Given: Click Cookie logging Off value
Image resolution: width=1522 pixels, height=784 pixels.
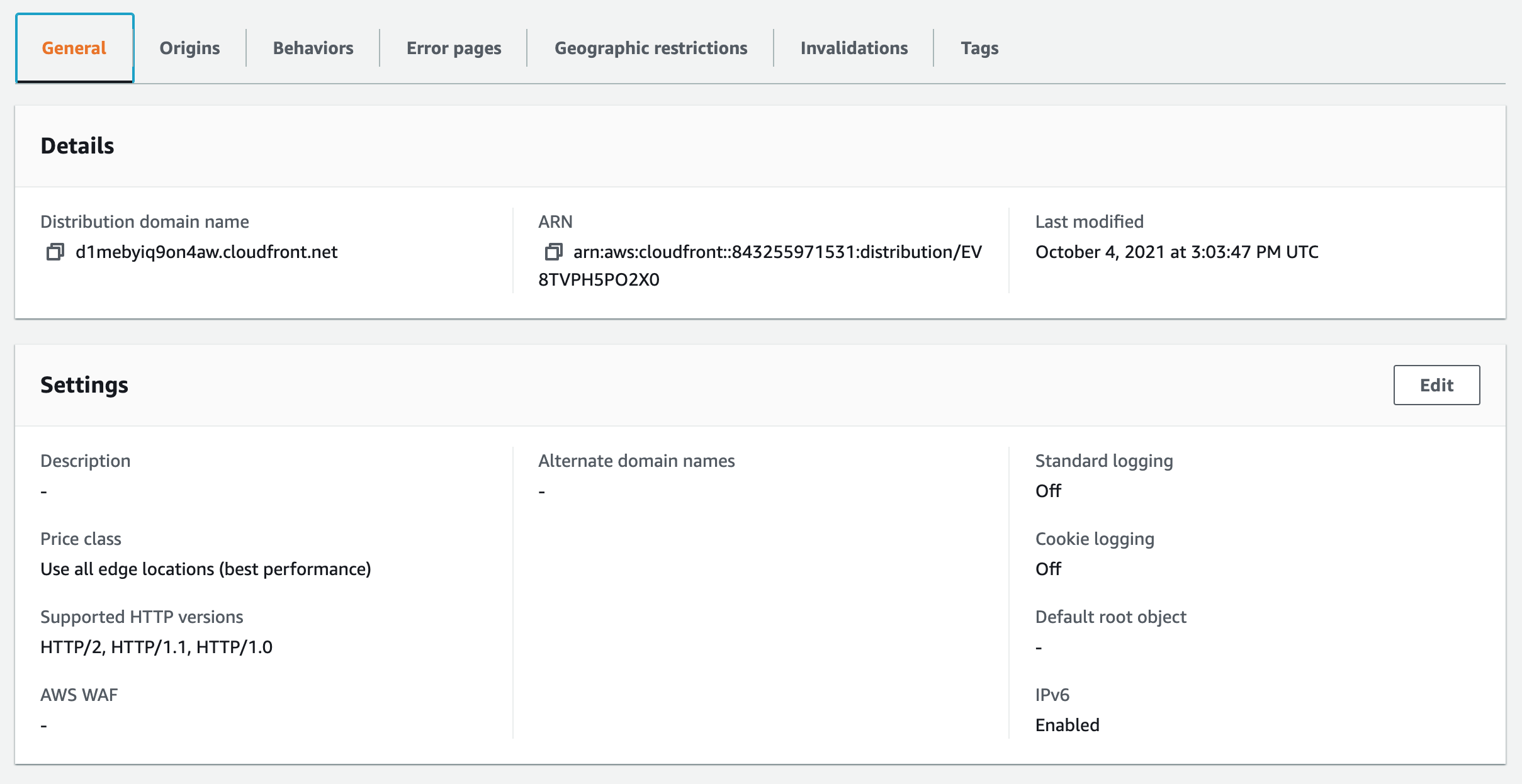Looking at the screenshot, I should 1048,569.
